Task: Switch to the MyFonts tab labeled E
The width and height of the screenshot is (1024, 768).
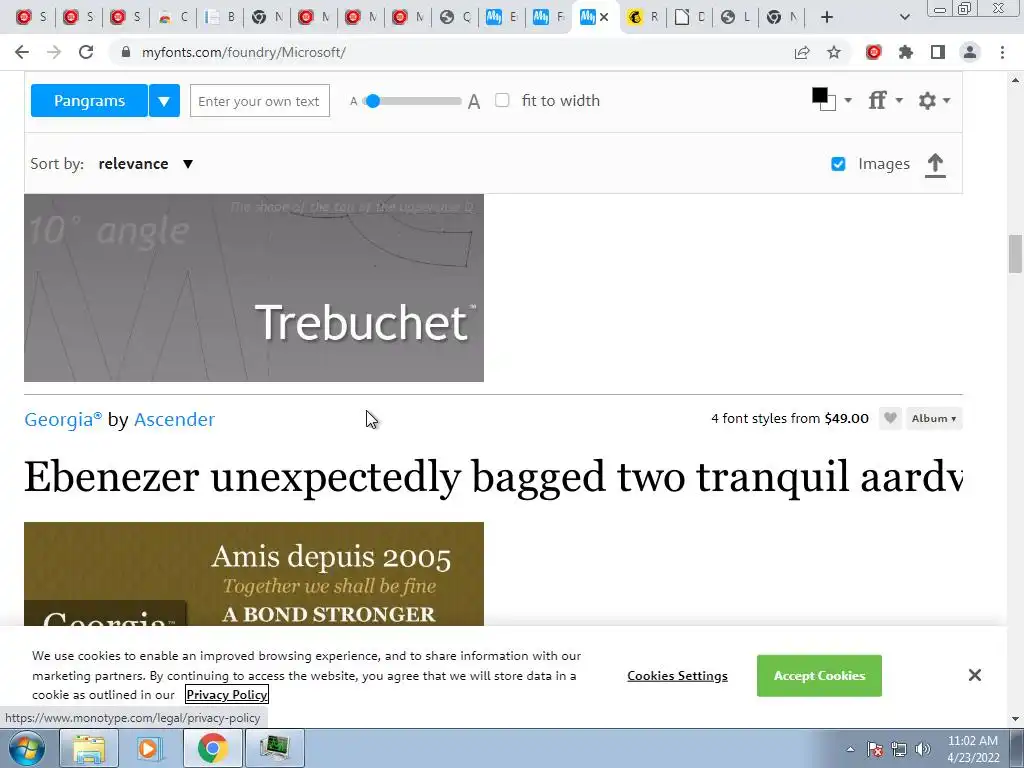Action: tap(502, 17)
